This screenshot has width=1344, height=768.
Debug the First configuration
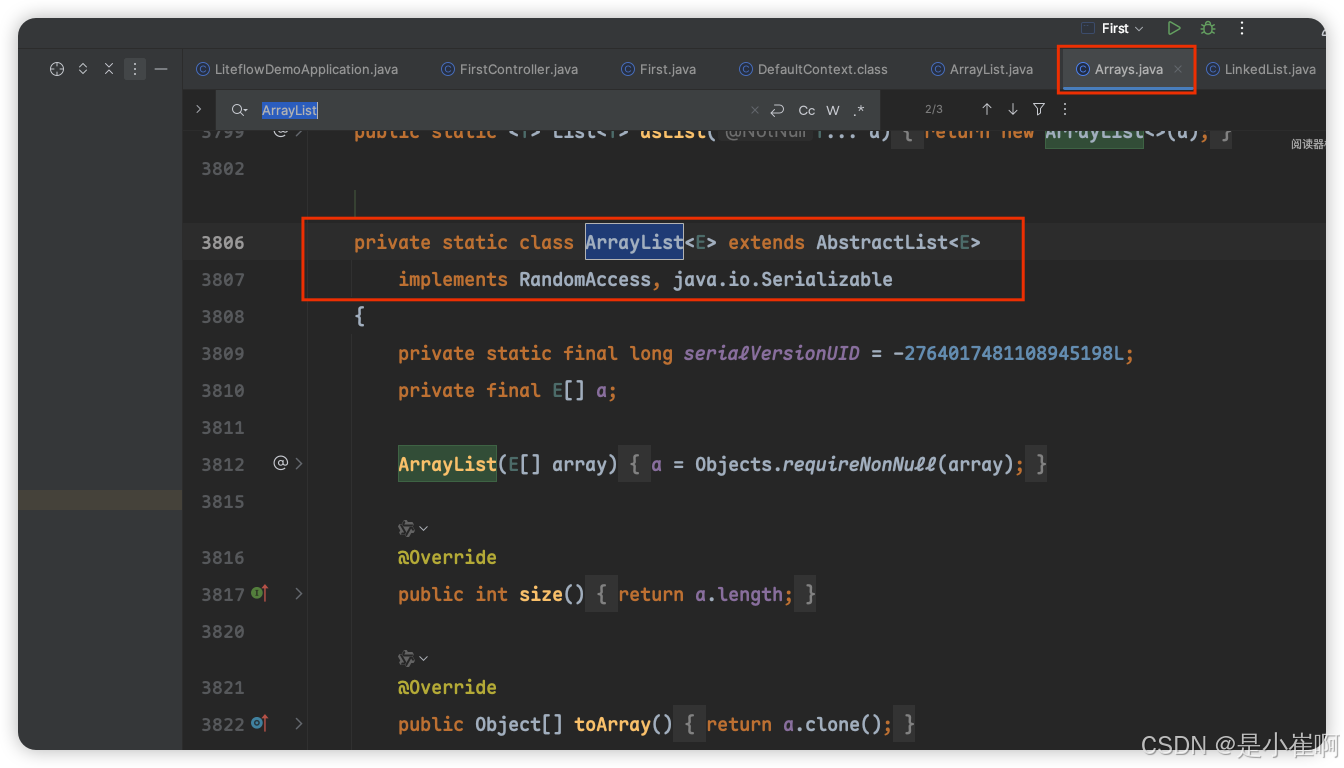coord(1208,28)
